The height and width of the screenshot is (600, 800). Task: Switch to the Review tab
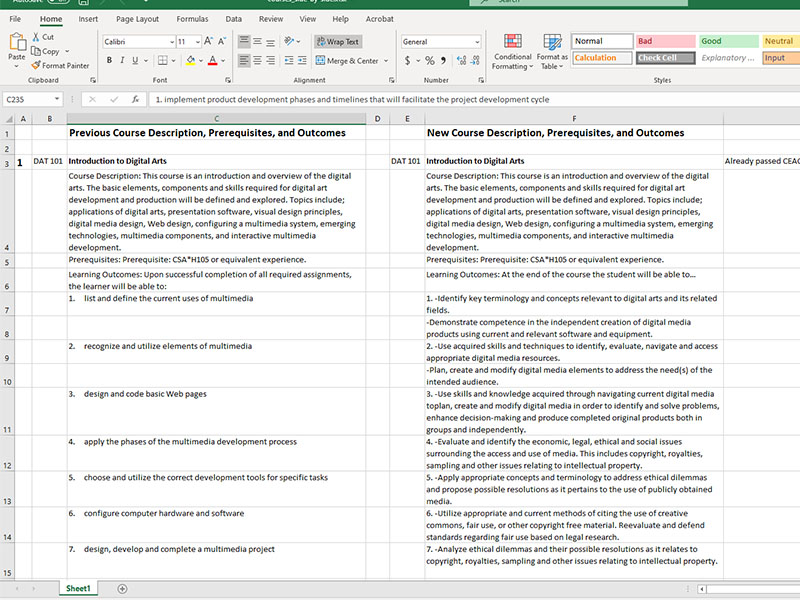tap(270, 19)
